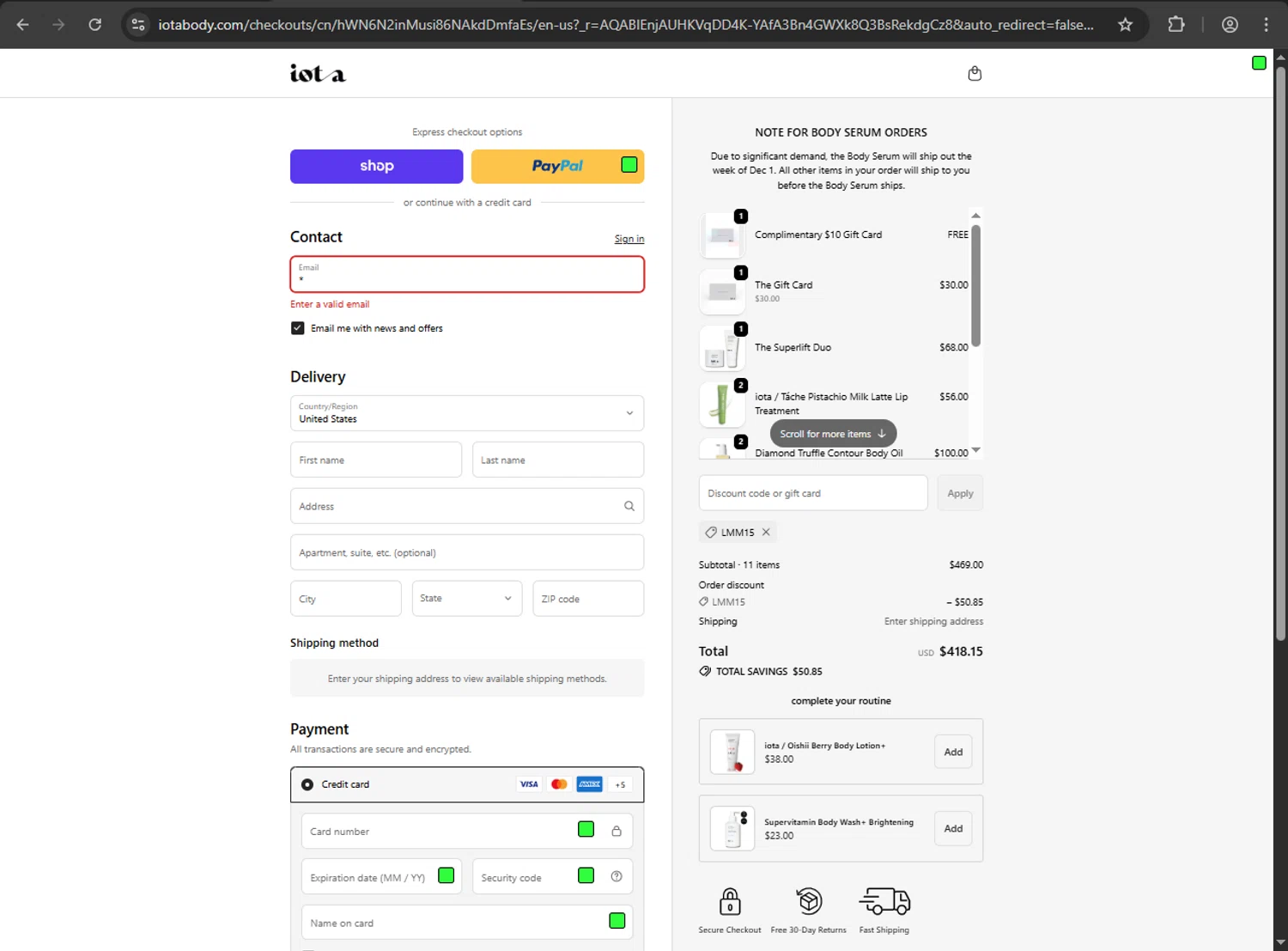Click the address search magnifier icon

[x=629, y=506]
